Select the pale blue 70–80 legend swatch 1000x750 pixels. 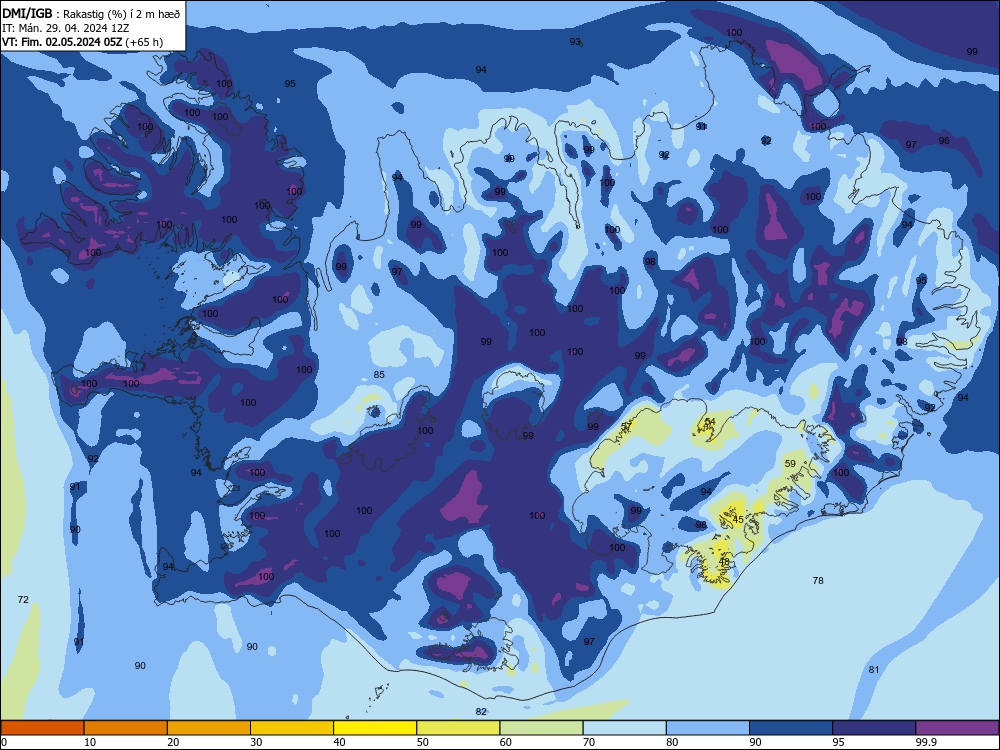coord(625,728)
